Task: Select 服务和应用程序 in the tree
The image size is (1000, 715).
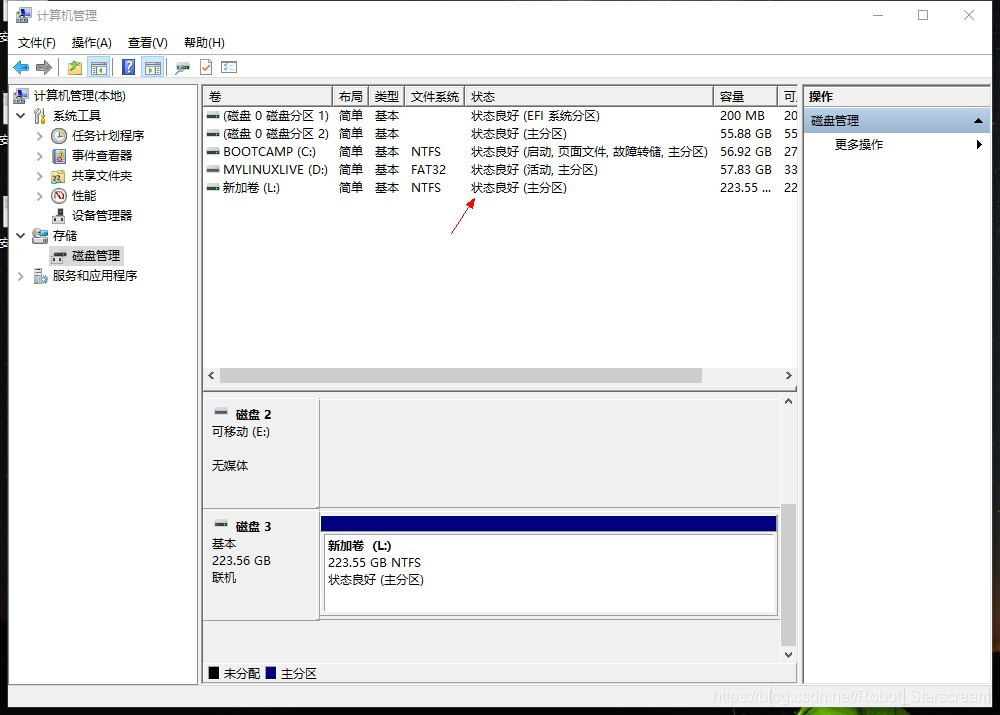Action: [x=95, y=276]
